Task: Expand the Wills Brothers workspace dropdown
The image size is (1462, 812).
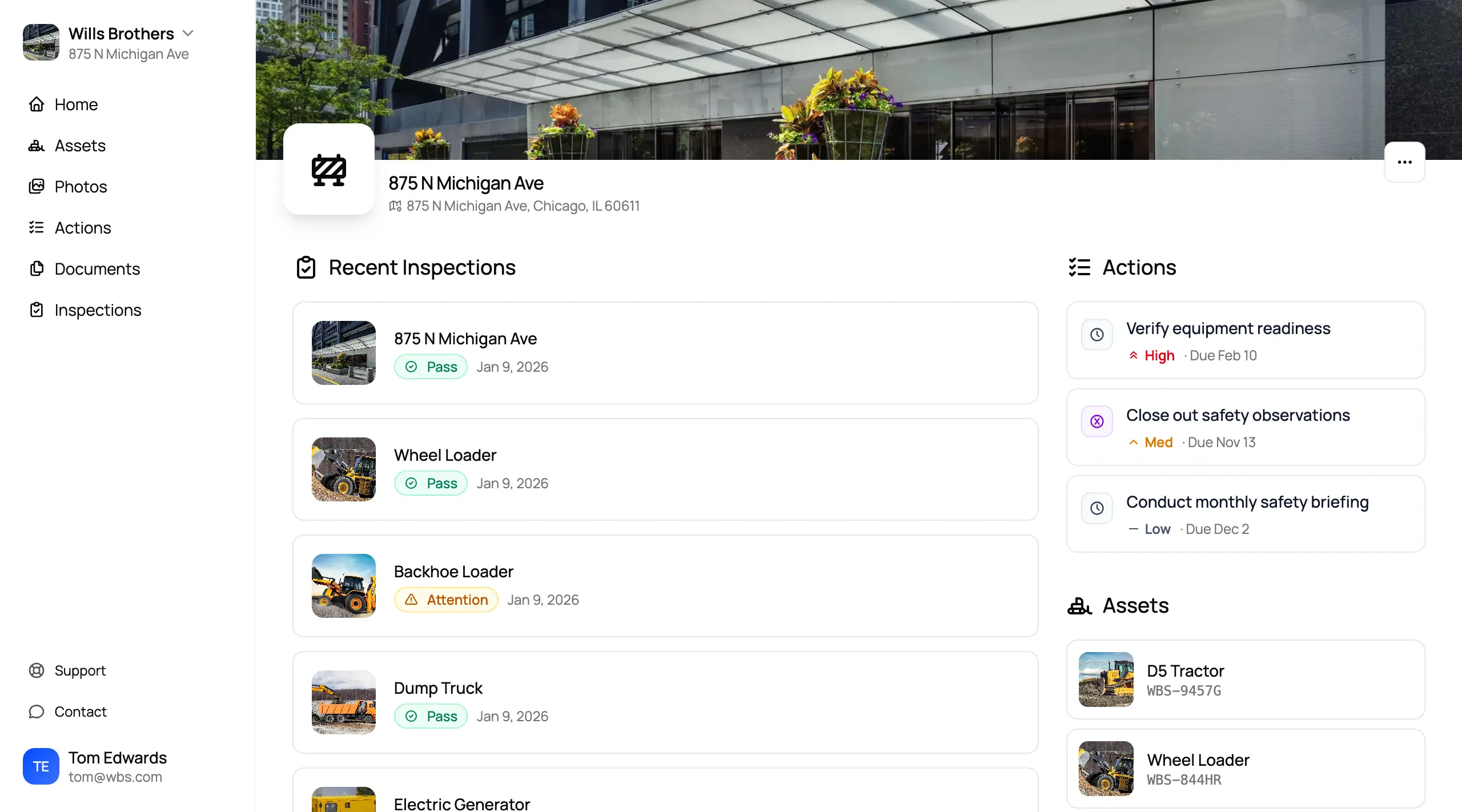Action: pyautogui.click(x=188, y=33)
